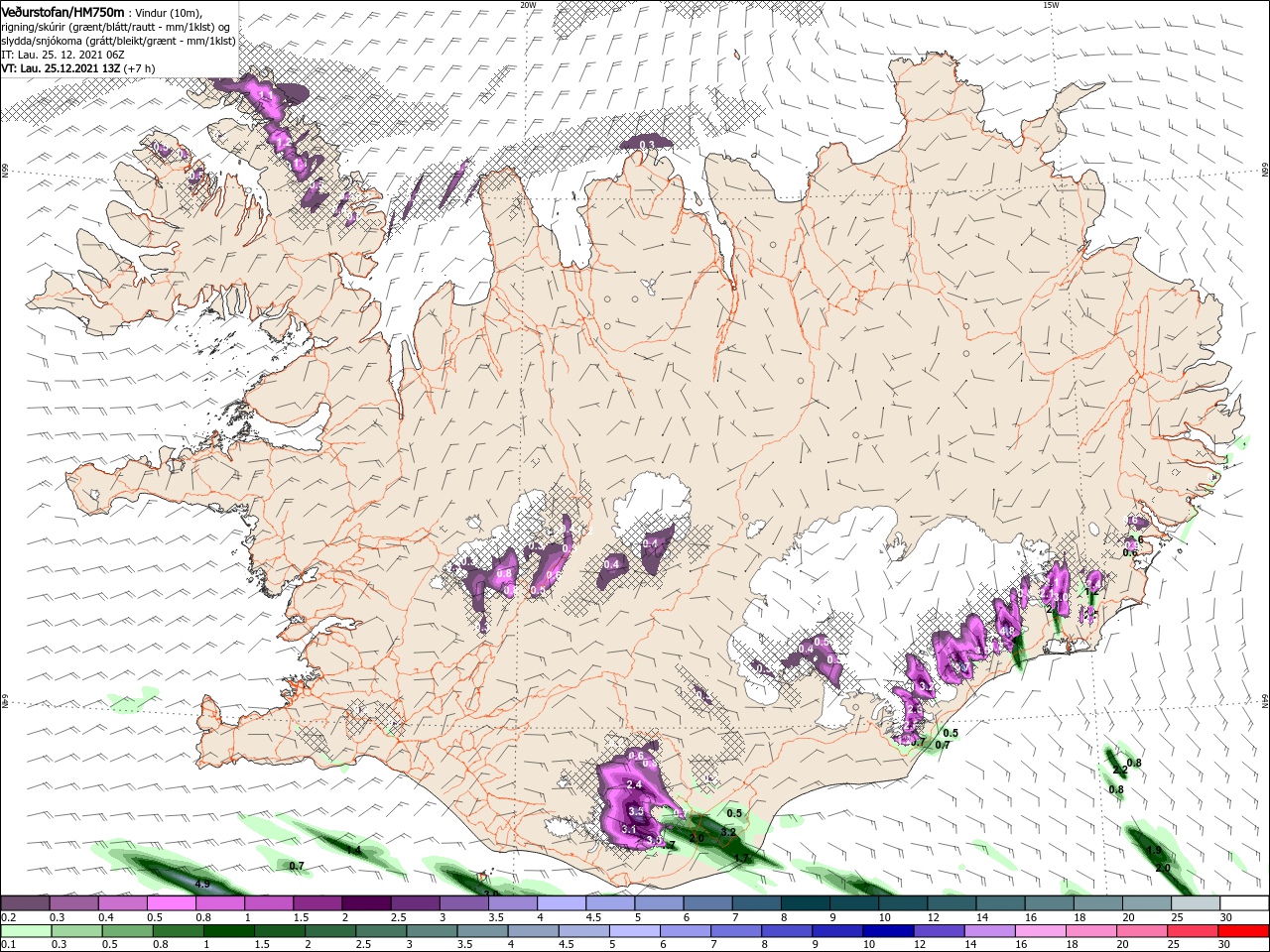This screenshot has height=952, width=1270.
Task: Click the '15W' longitude label
Action: pyautogui.click(x=1050, y=5)
